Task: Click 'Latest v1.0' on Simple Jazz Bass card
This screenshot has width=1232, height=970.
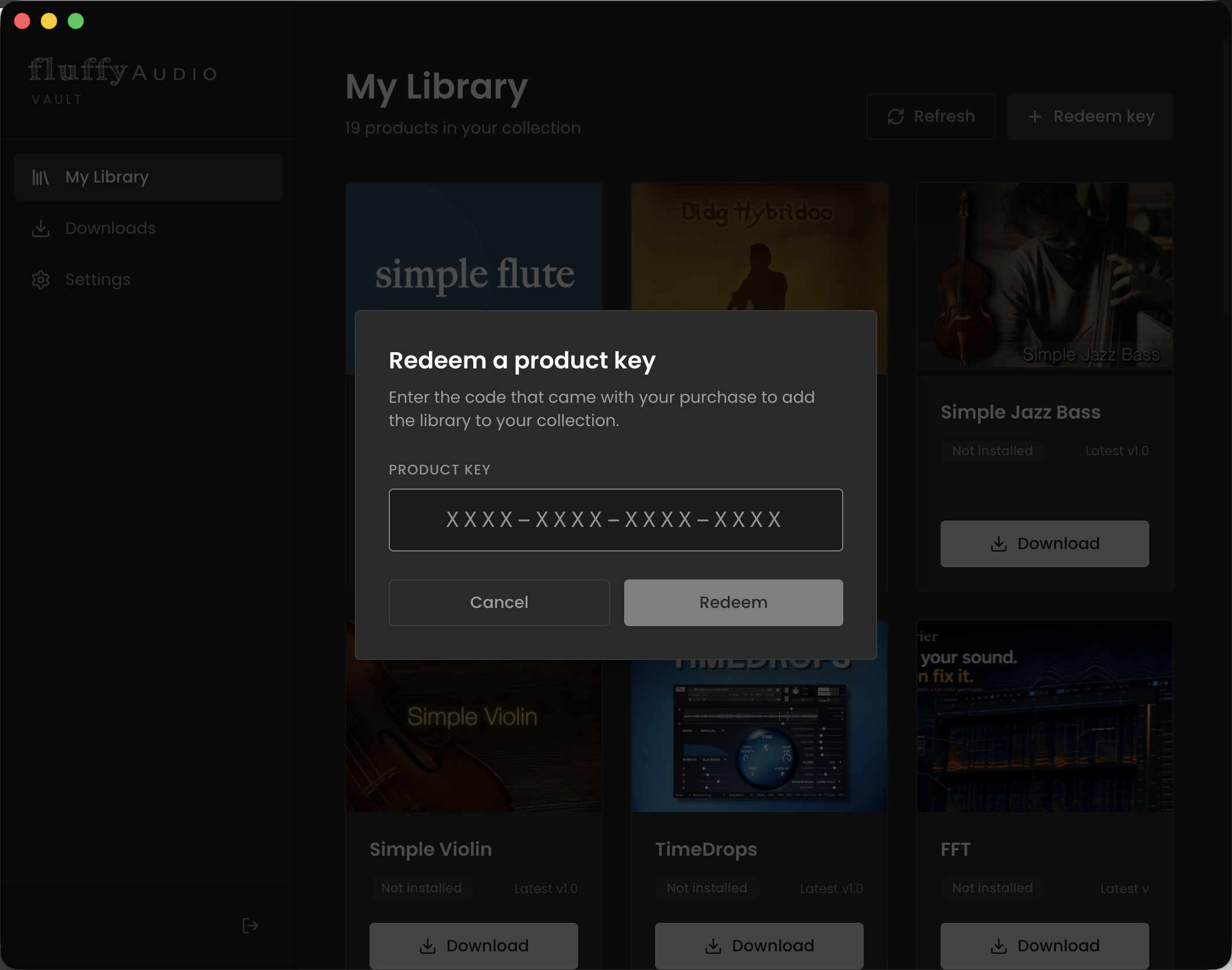Action: pyautogui.click(x=1117, y=451)
